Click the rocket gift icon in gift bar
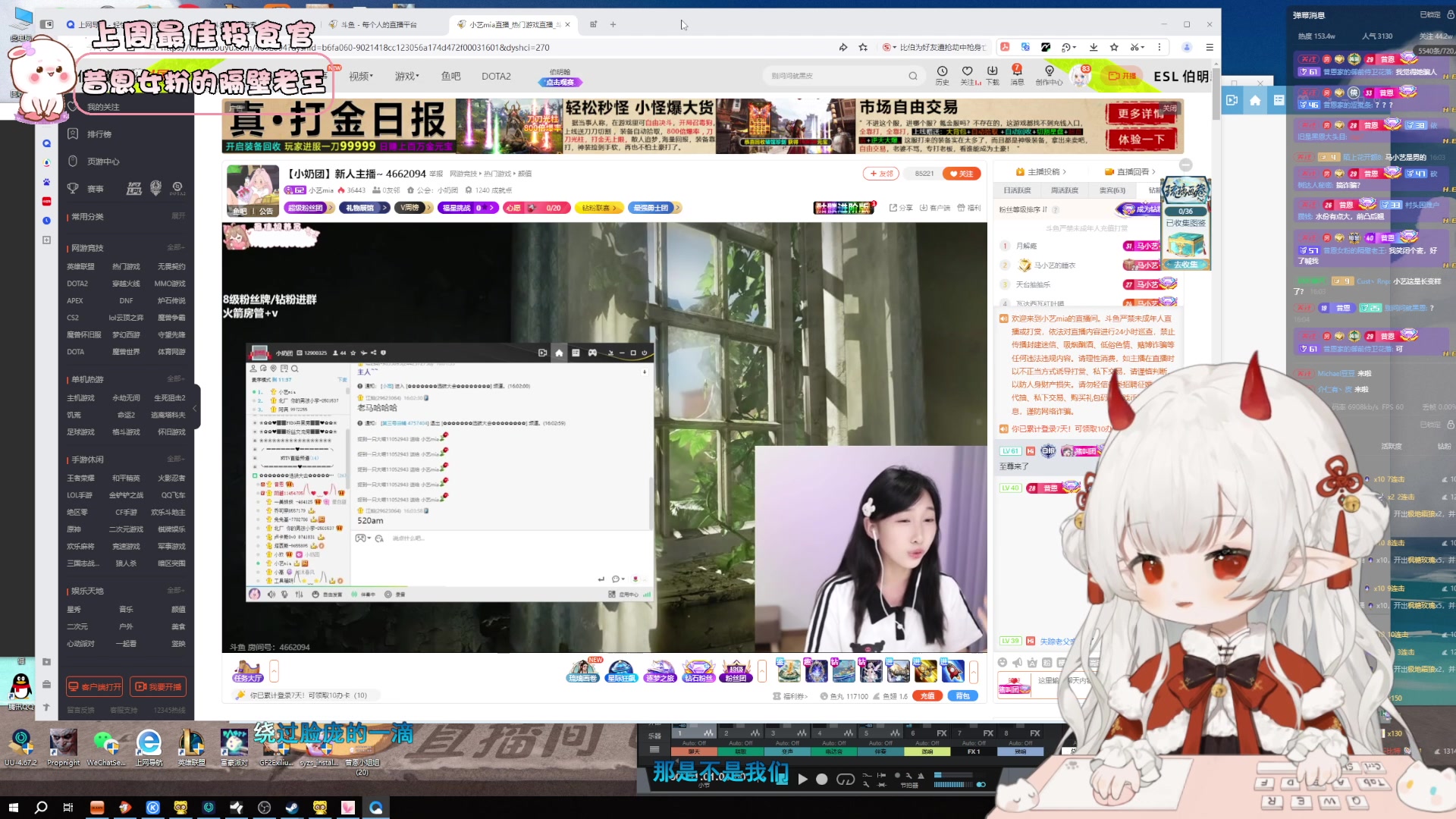This screenshot has width=1456, height=819. [952, 671]
